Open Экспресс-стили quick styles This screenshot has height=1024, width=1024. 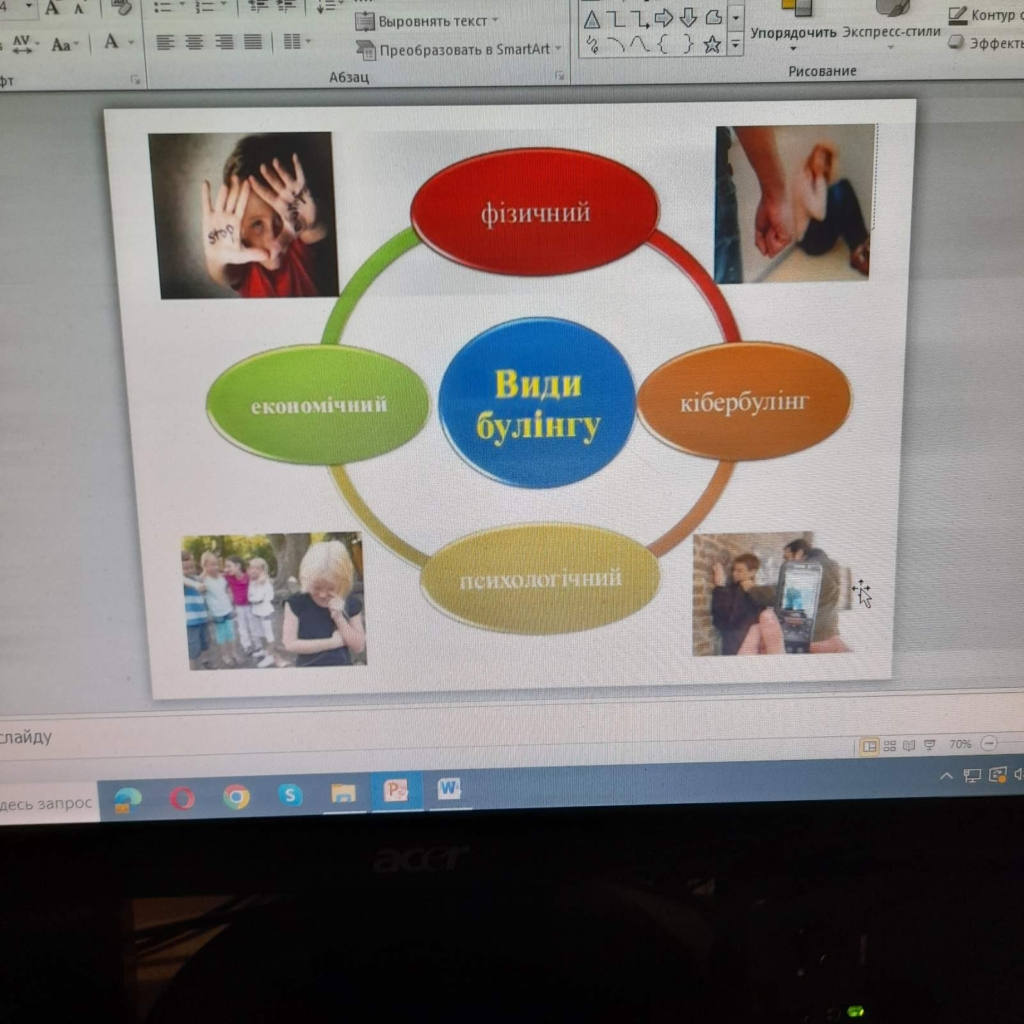[x=891, y=31]
